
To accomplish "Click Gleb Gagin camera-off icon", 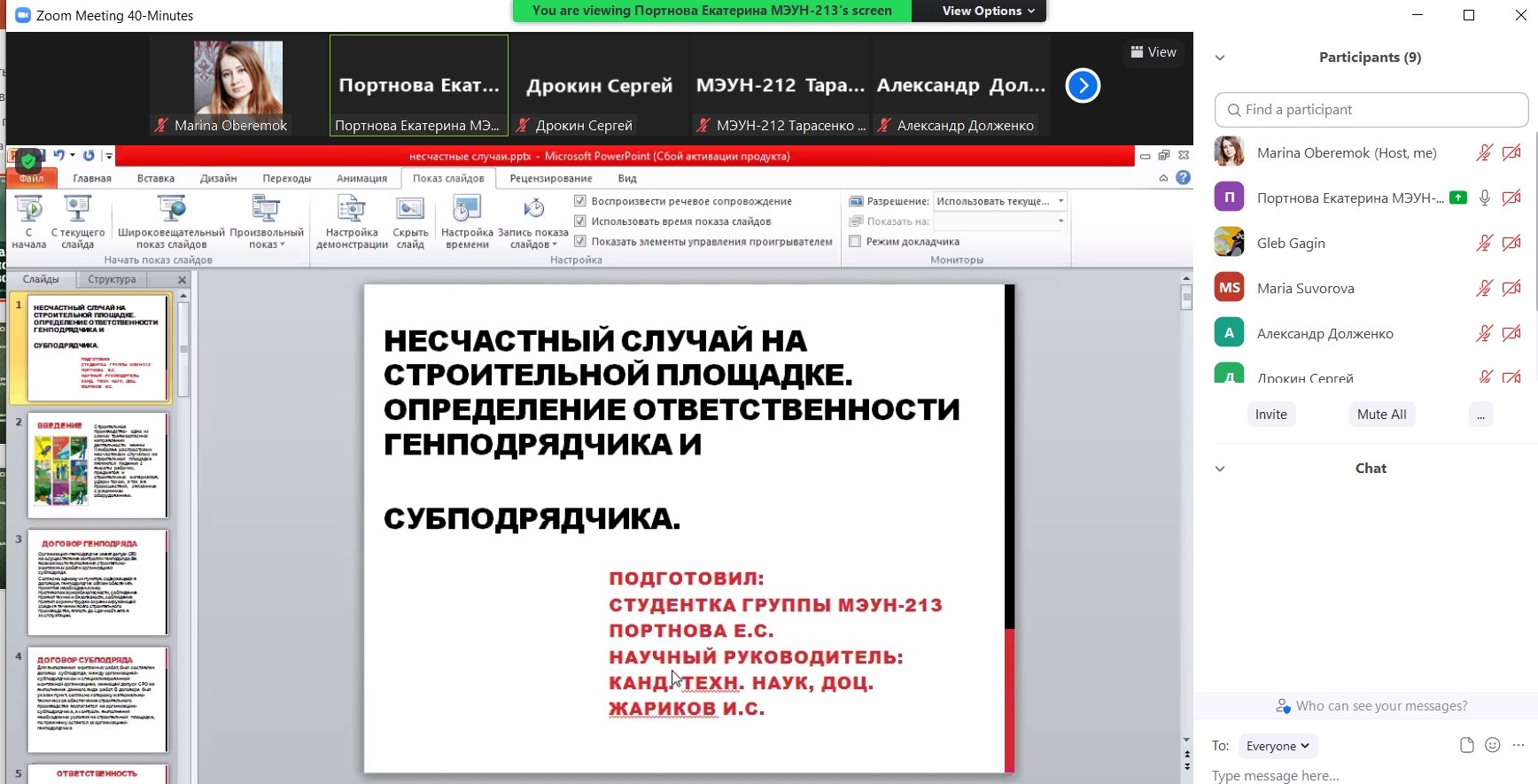I will click(x=1511, y=243).
